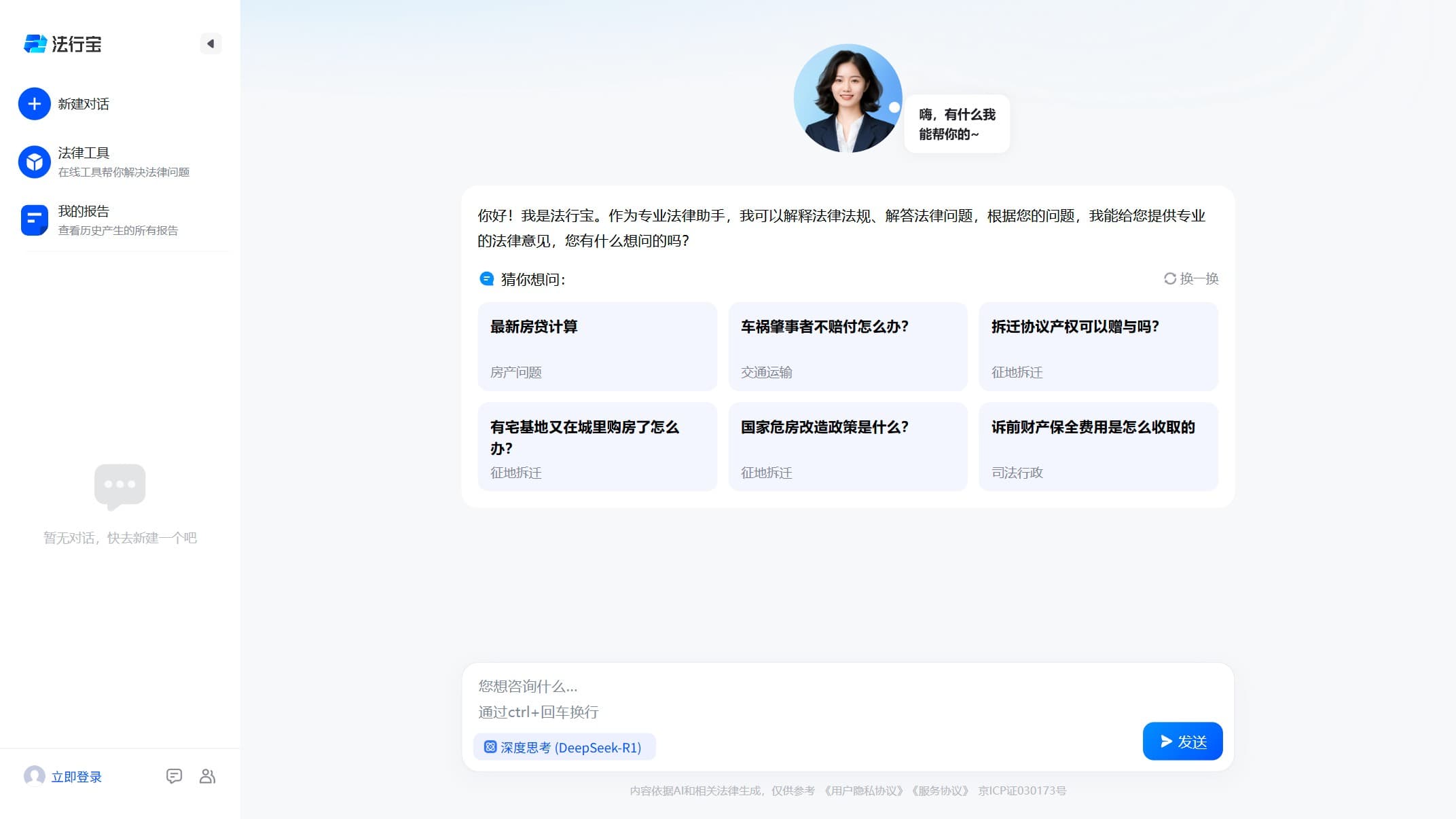Click the message input field 您想咨询什么

click(611, 686)
